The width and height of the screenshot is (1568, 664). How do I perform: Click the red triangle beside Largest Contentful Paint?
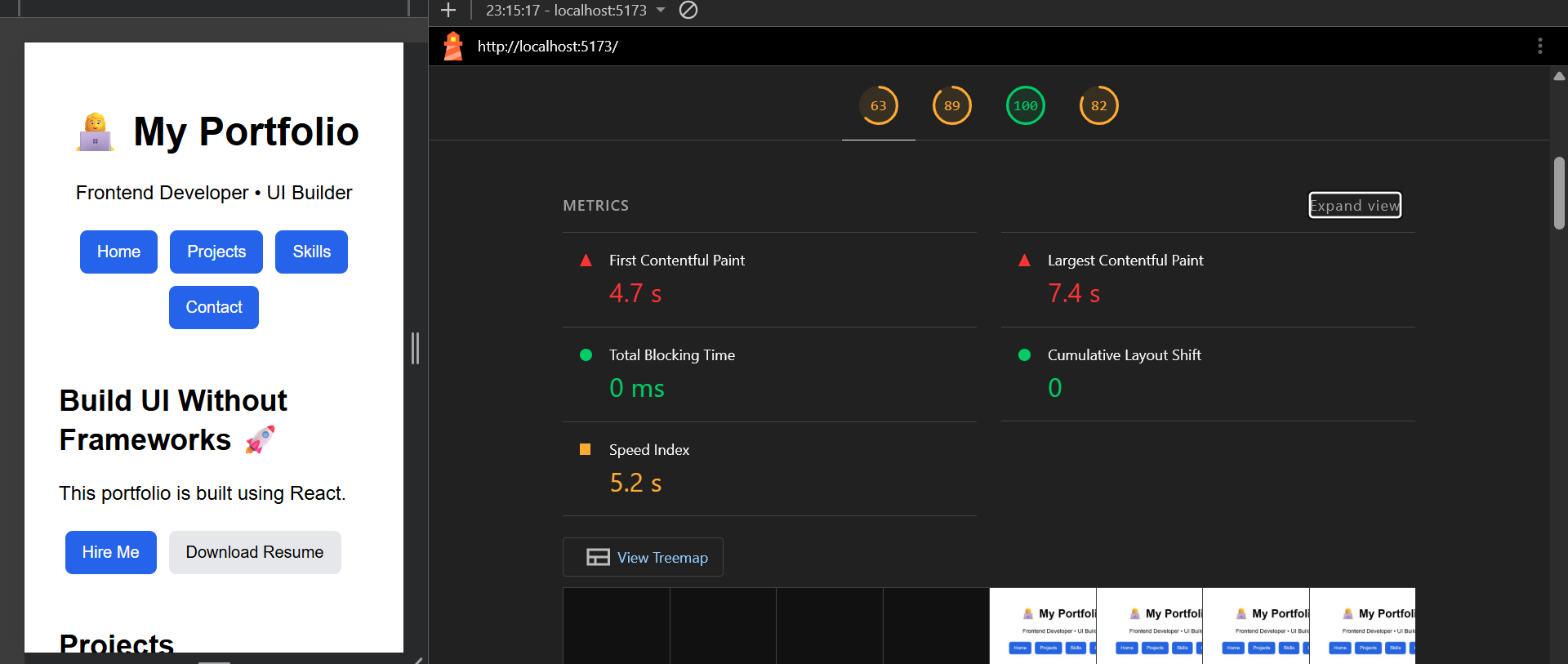click(x=1024, y=261)
